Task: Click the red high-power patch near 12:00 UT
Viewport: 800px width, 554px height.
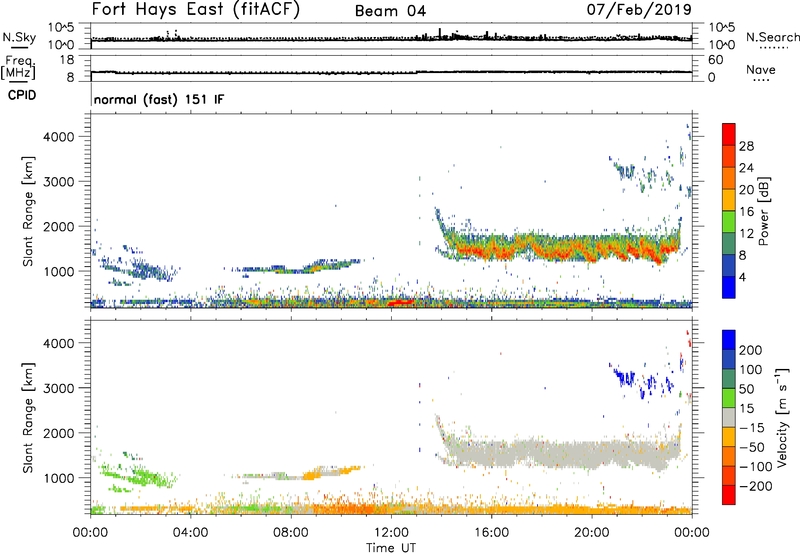Action: (x=401, y=303)
